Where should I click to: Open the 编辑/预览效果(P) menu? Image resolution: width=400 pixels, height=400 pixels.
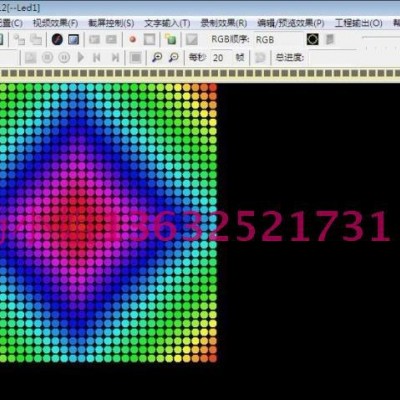point(291,23)
